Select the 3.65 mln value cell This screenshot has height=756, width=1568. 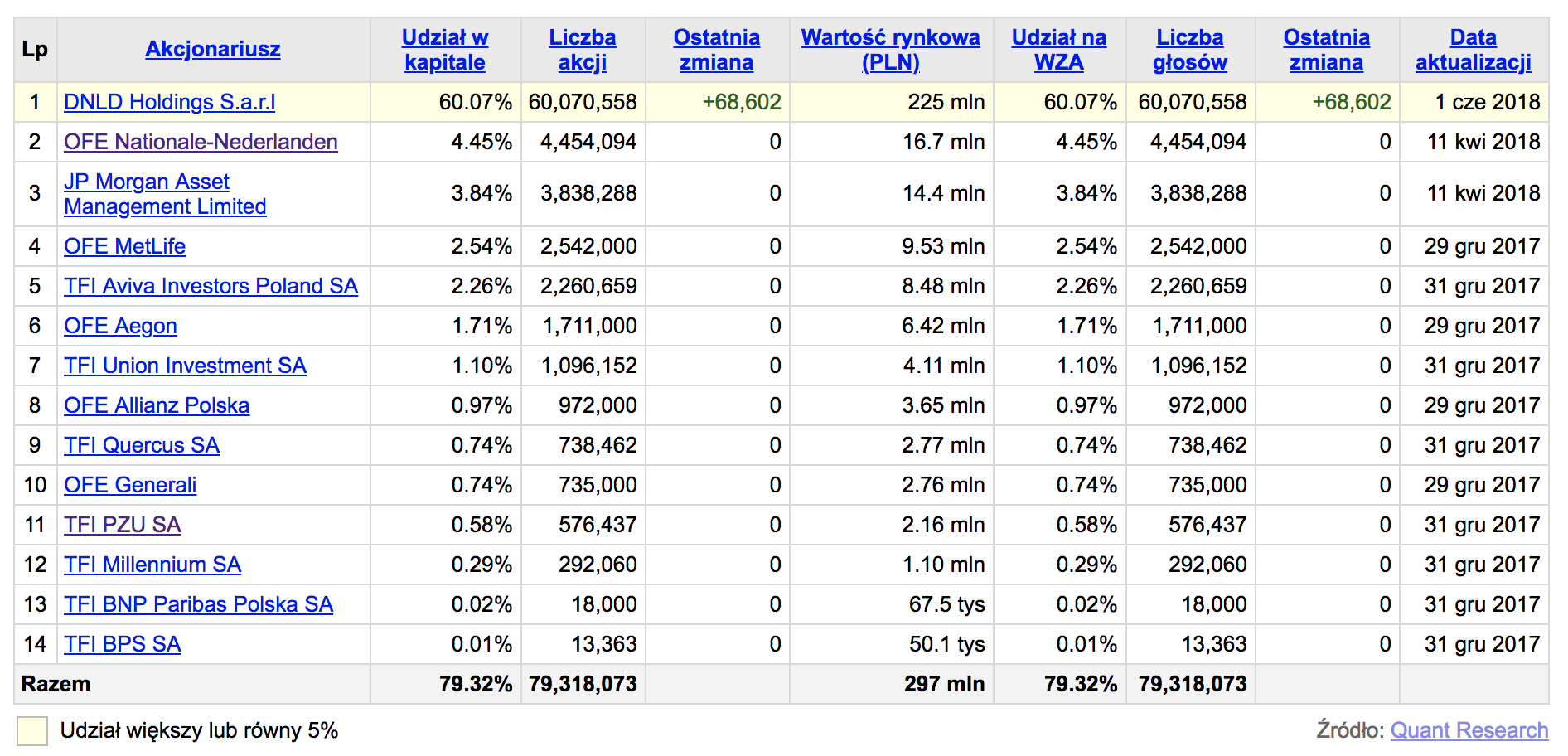point(892,405)
